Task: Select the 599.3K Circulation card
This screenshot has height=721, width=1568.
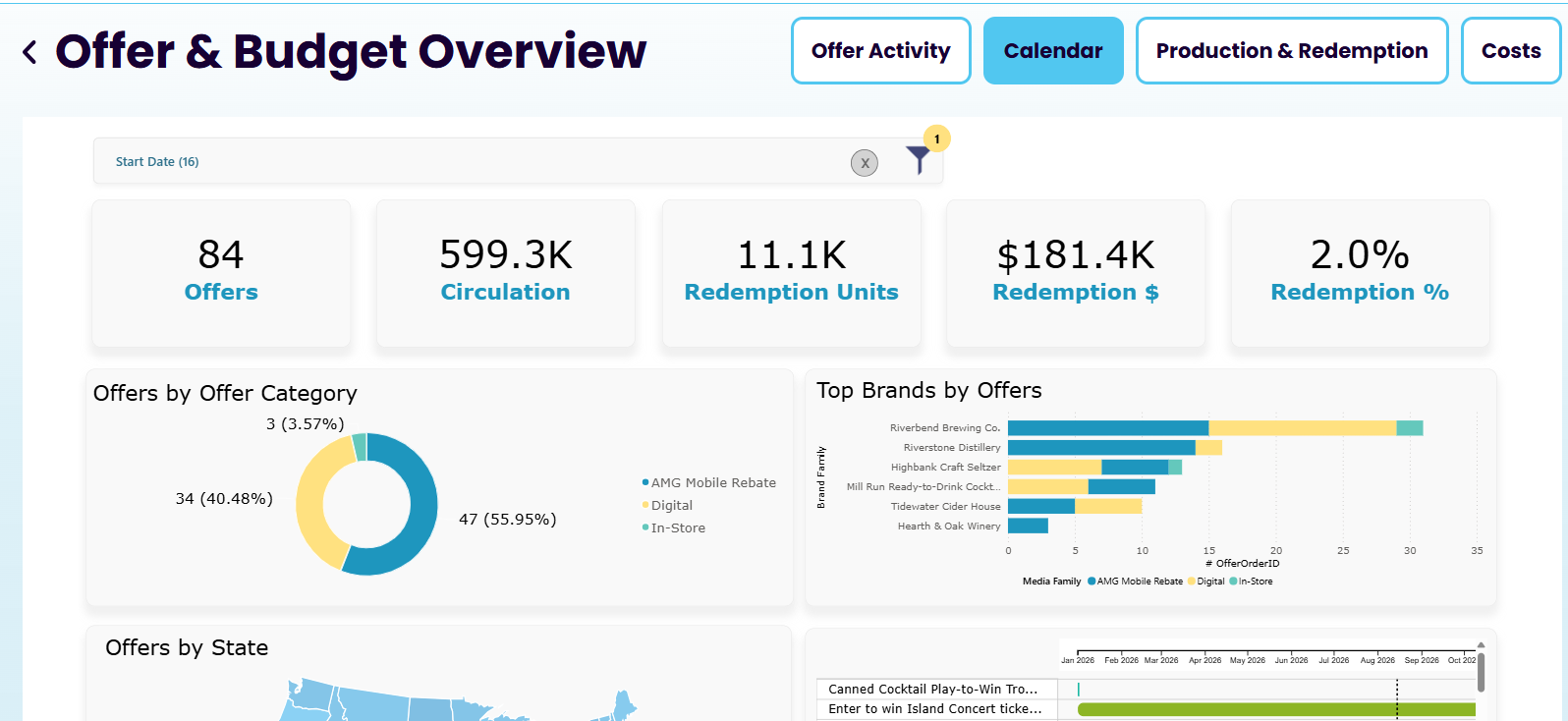Action: click(506, 273)
